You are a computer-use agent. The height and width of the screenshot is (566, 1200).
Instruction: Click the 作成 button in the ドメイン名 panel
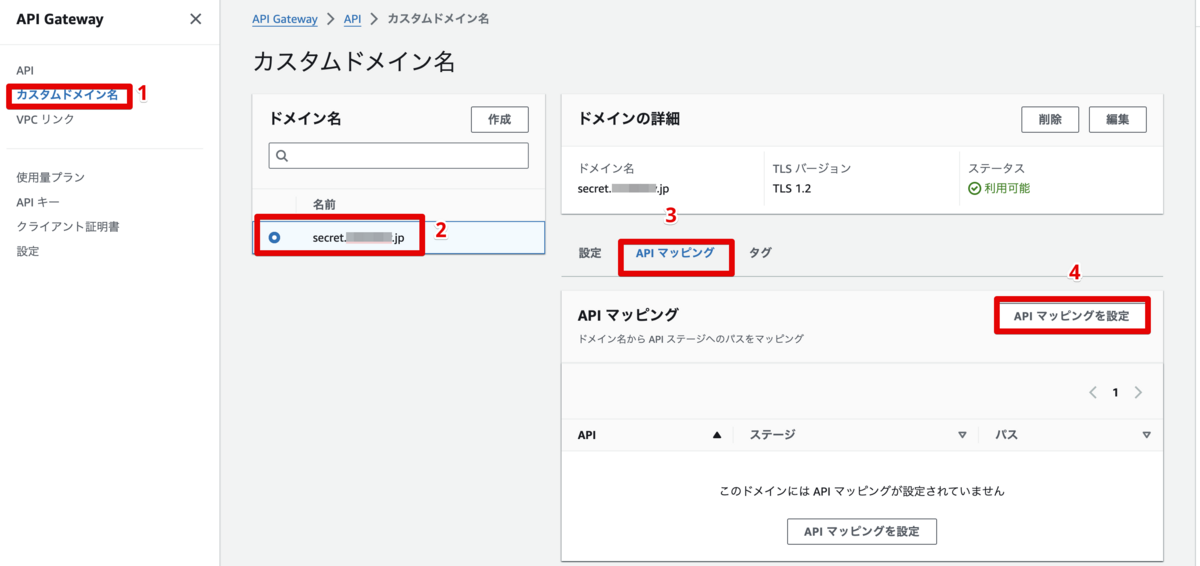pos(500,119)
